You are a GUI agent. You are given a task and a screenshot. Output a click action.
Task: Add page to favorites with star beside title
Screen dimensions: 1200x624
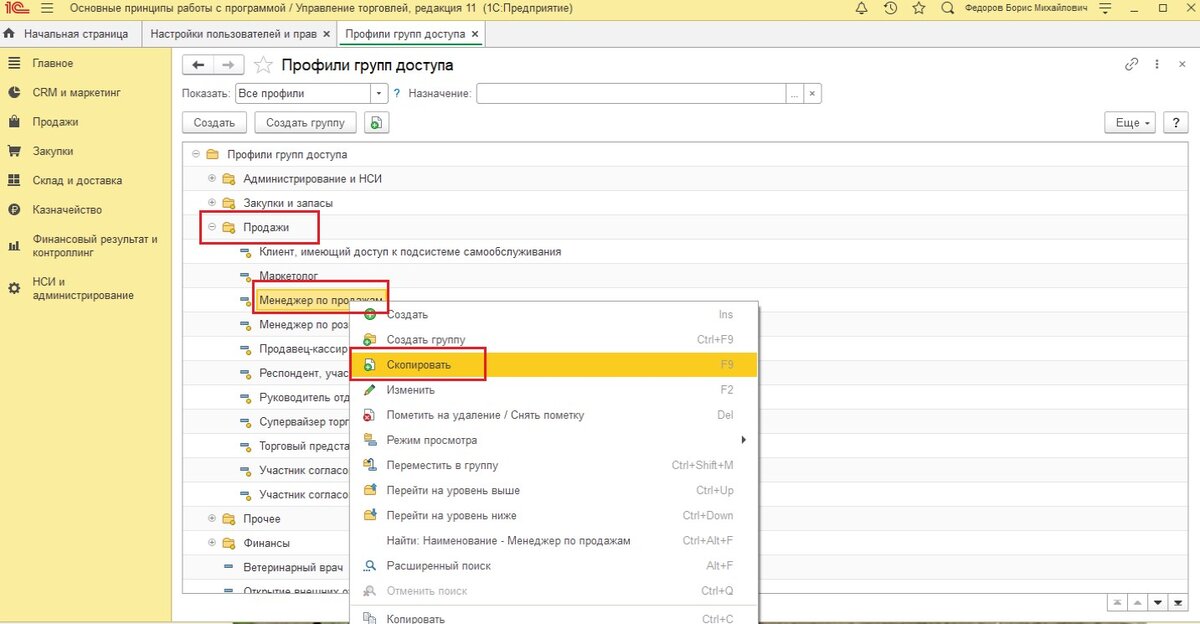(x=263, y=65)
